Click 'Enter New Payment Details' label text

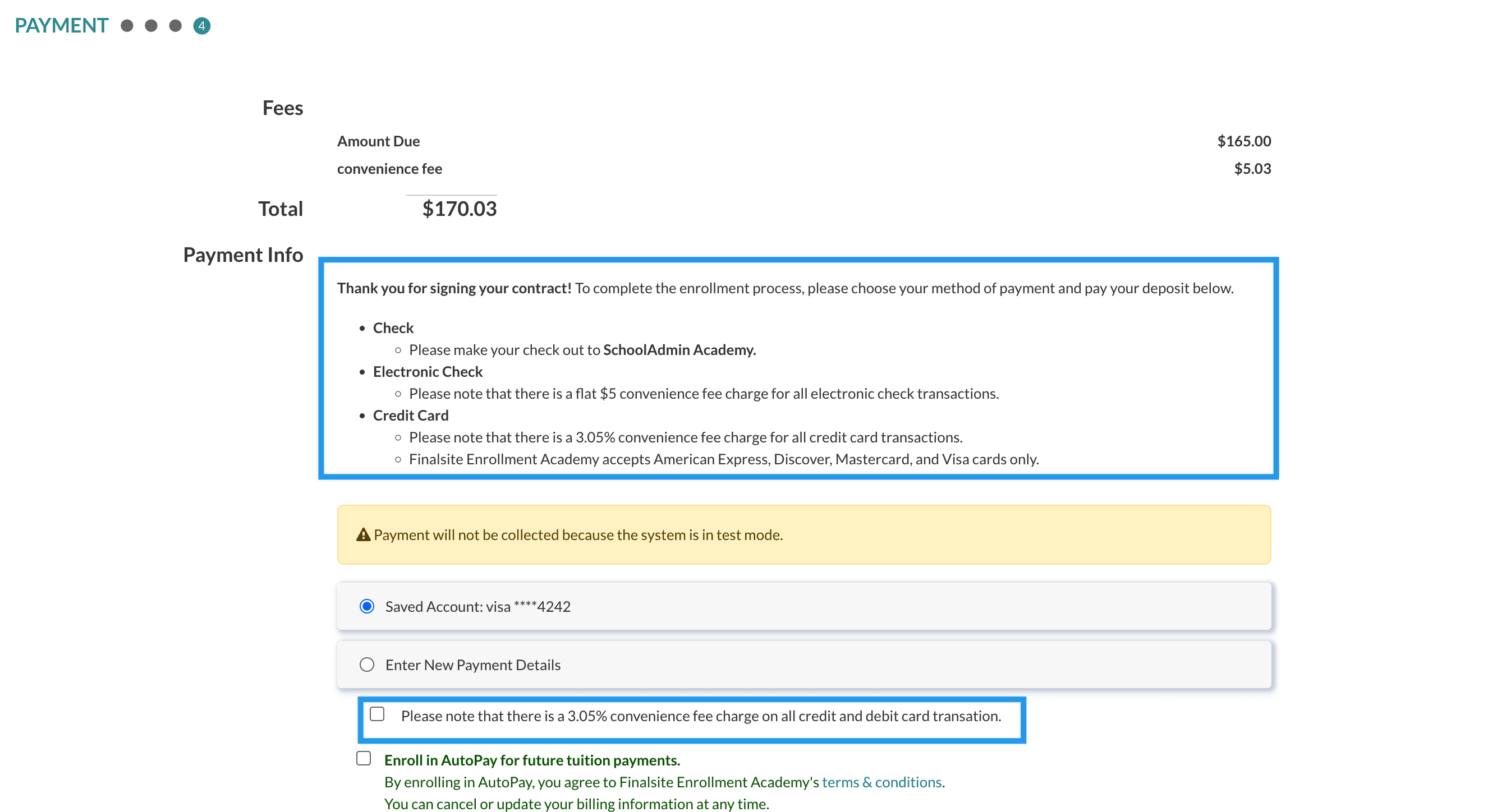coord(472,665)
